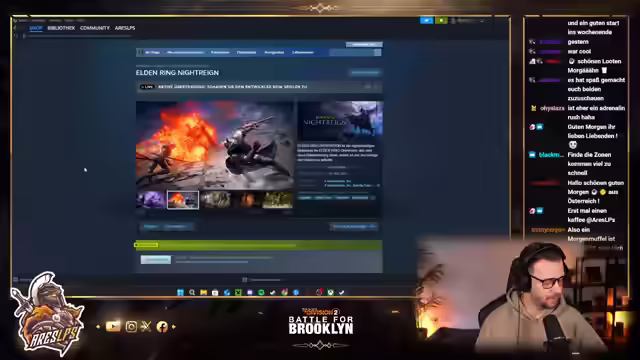Expand game tags with the plus button
The image size is (640, 360).
[x=373, y=198]
